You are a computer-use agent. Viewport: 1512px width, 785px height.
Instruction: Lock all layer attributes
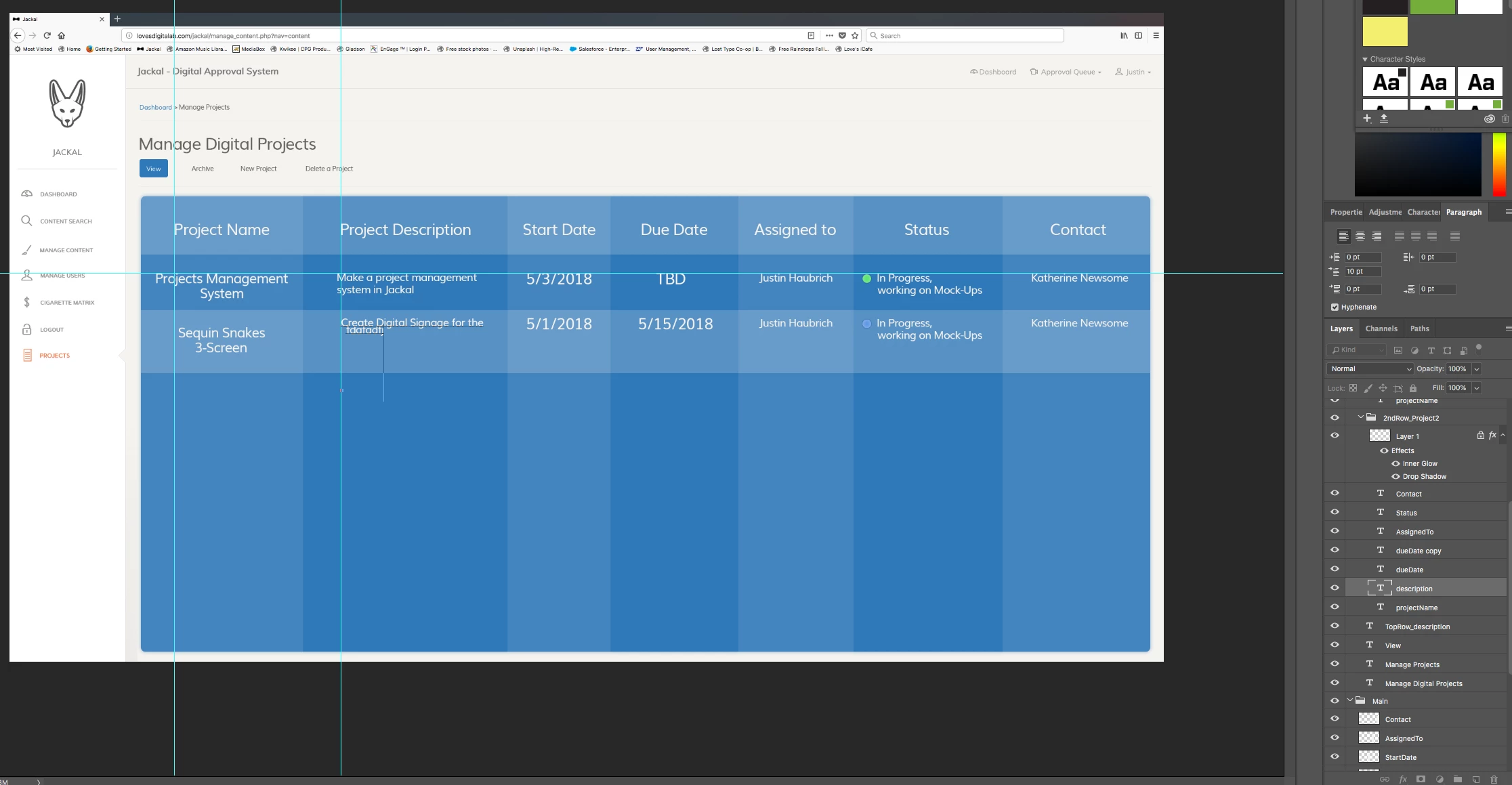(1412, 388)
